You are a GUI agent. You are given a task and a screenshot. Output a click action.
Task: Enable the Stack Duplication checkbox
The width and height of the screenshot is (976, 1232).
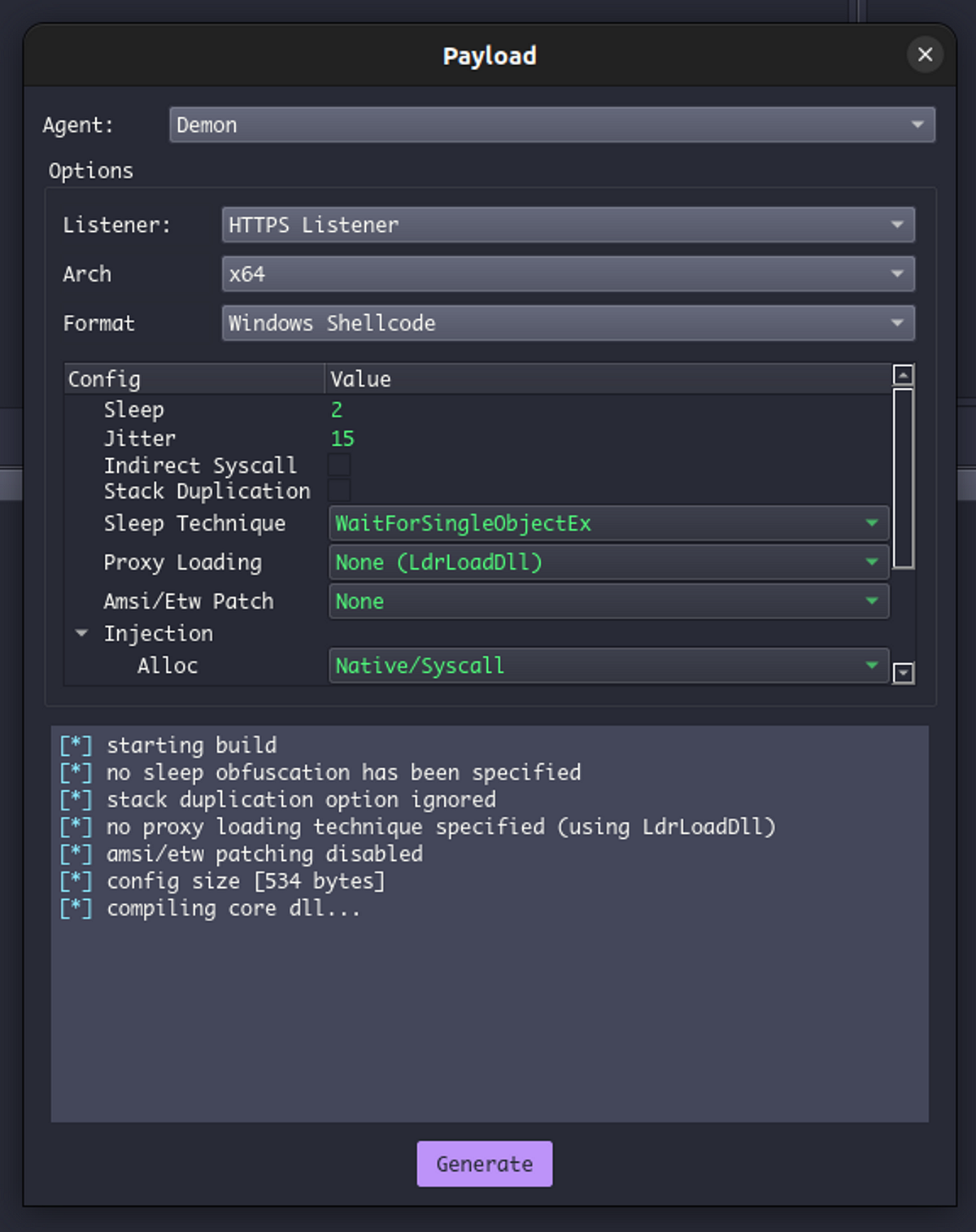340,491
